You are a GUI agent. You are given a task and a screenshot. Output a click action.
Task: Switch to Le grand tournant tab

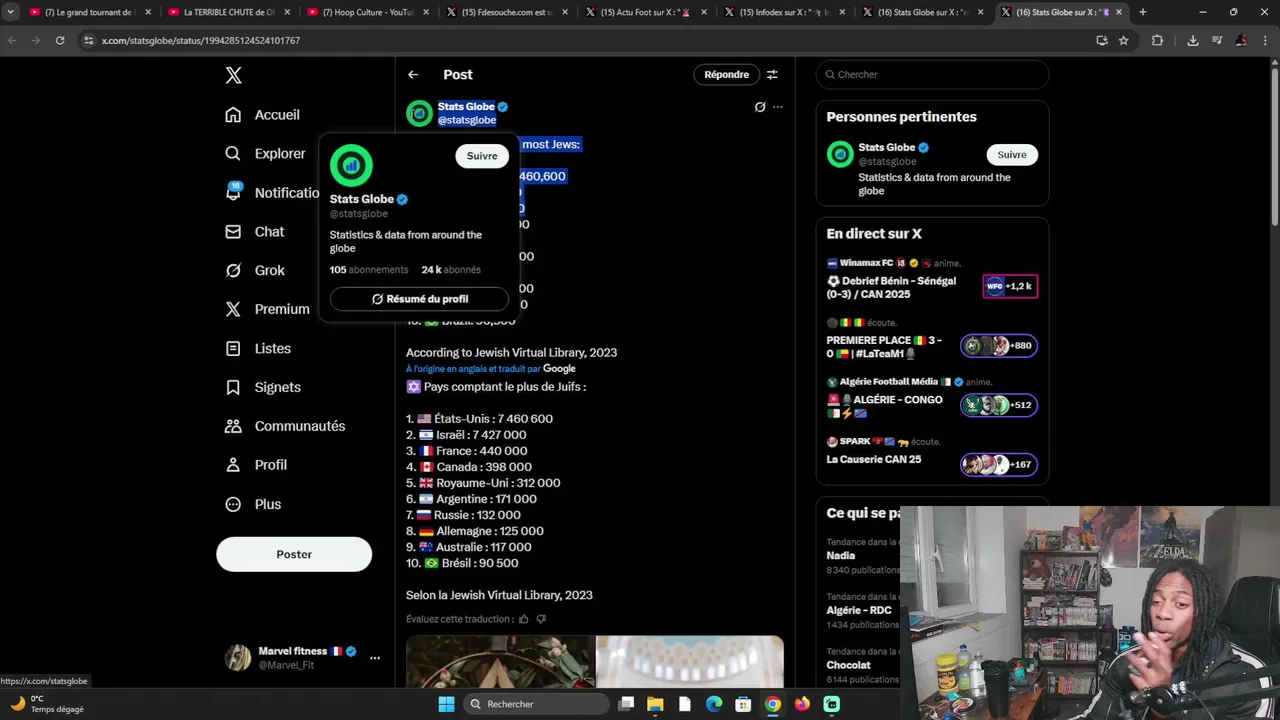pos(88,12)
